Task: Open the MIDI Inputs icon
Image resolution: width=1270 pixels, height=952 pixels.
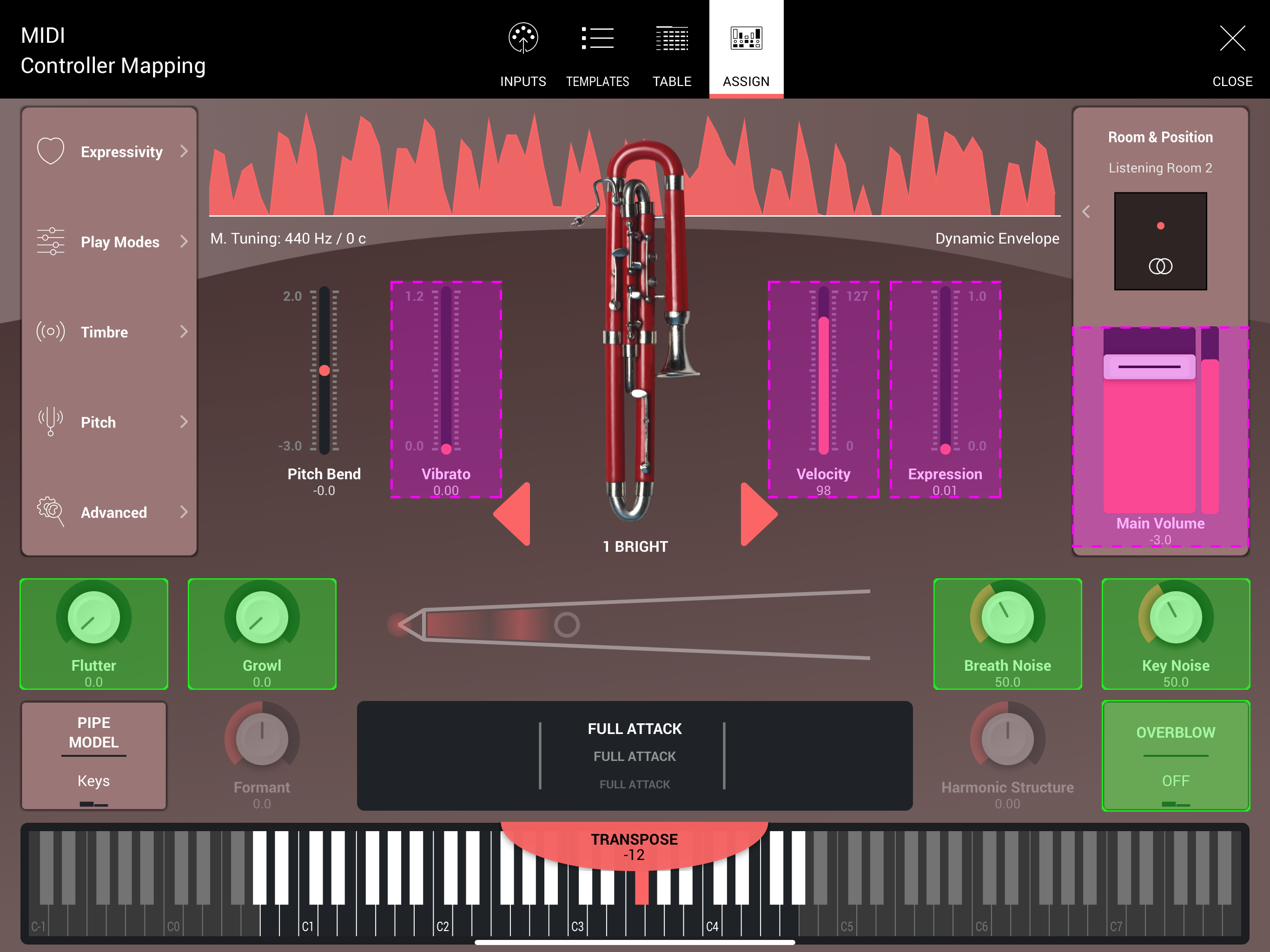Action: pyautogui.click(x=523, y=39)
